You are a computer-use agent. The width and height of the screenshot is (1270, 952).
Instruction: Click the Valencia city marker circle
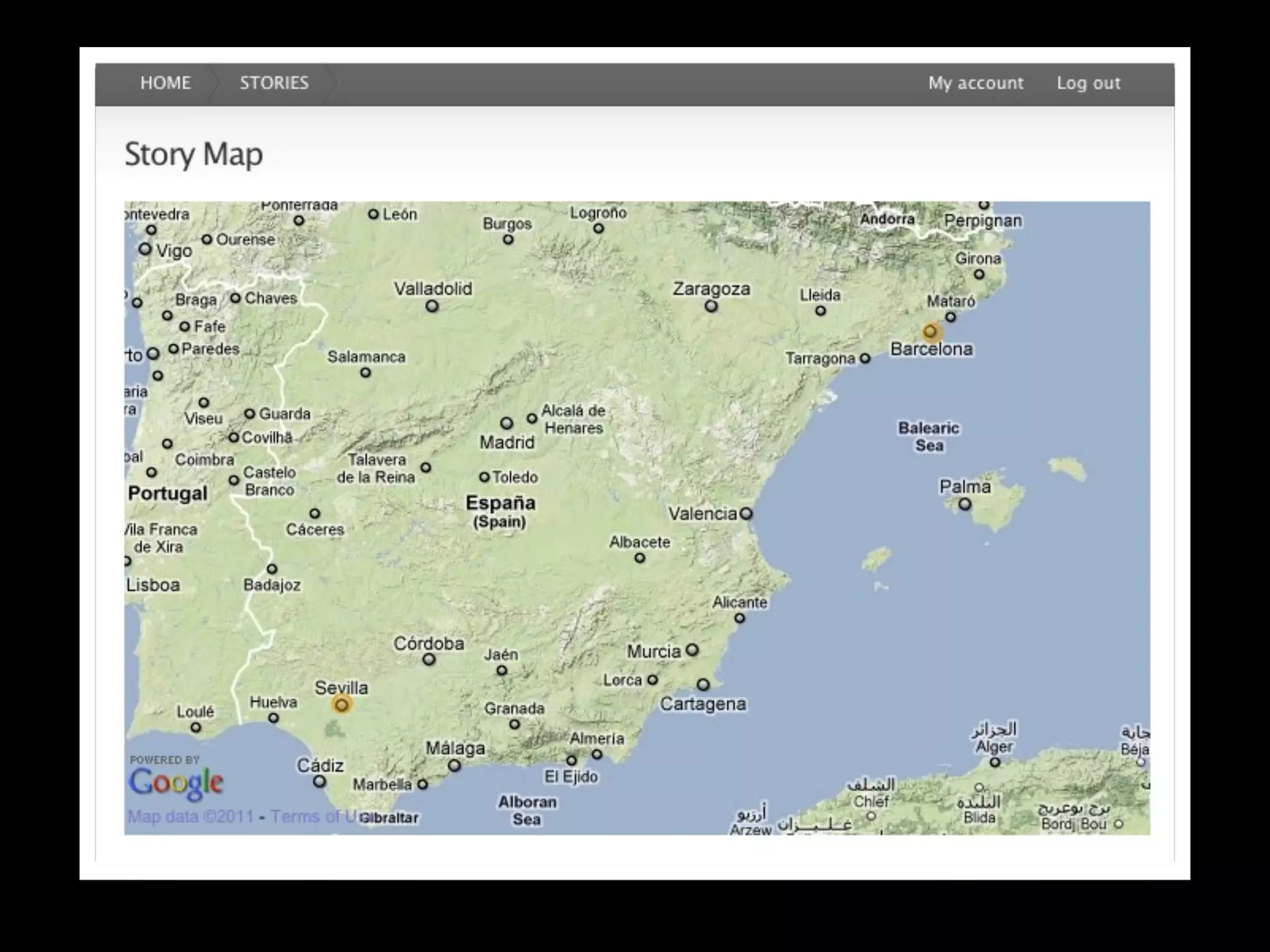pyautogui.click(x=747, y=514)
